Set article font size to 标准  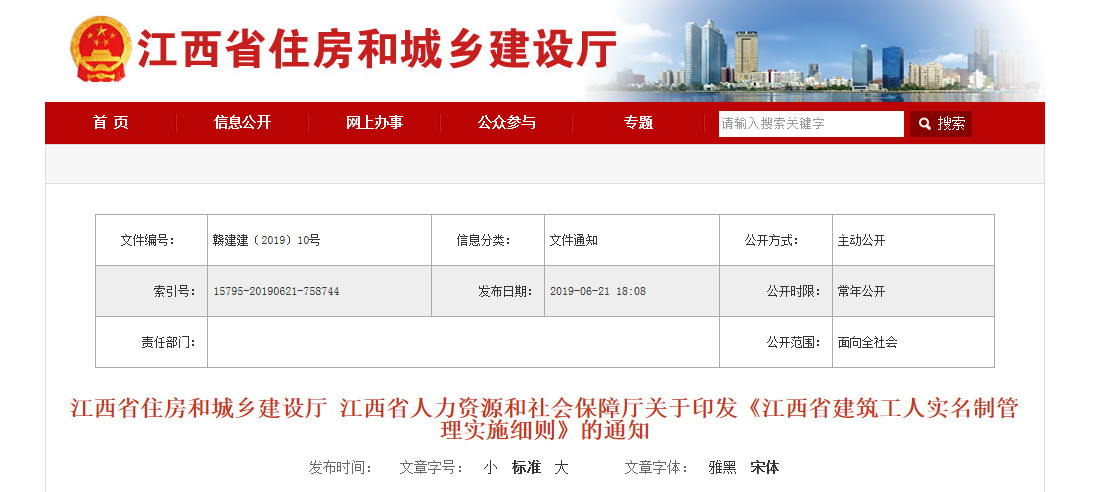(526, 467)
